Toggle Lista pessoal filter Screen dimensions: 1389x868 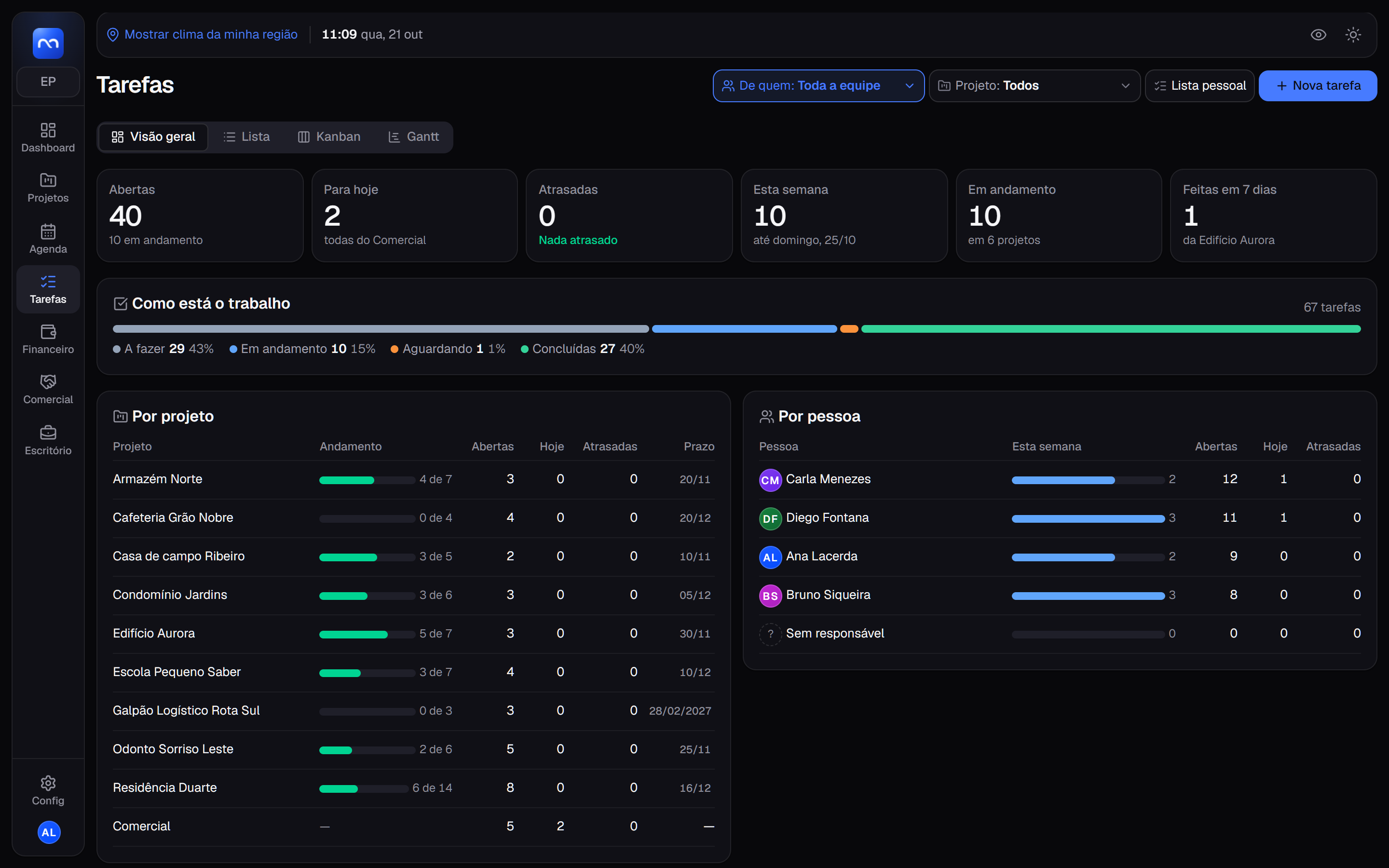pyautogui.click(x=1199, y=85)
